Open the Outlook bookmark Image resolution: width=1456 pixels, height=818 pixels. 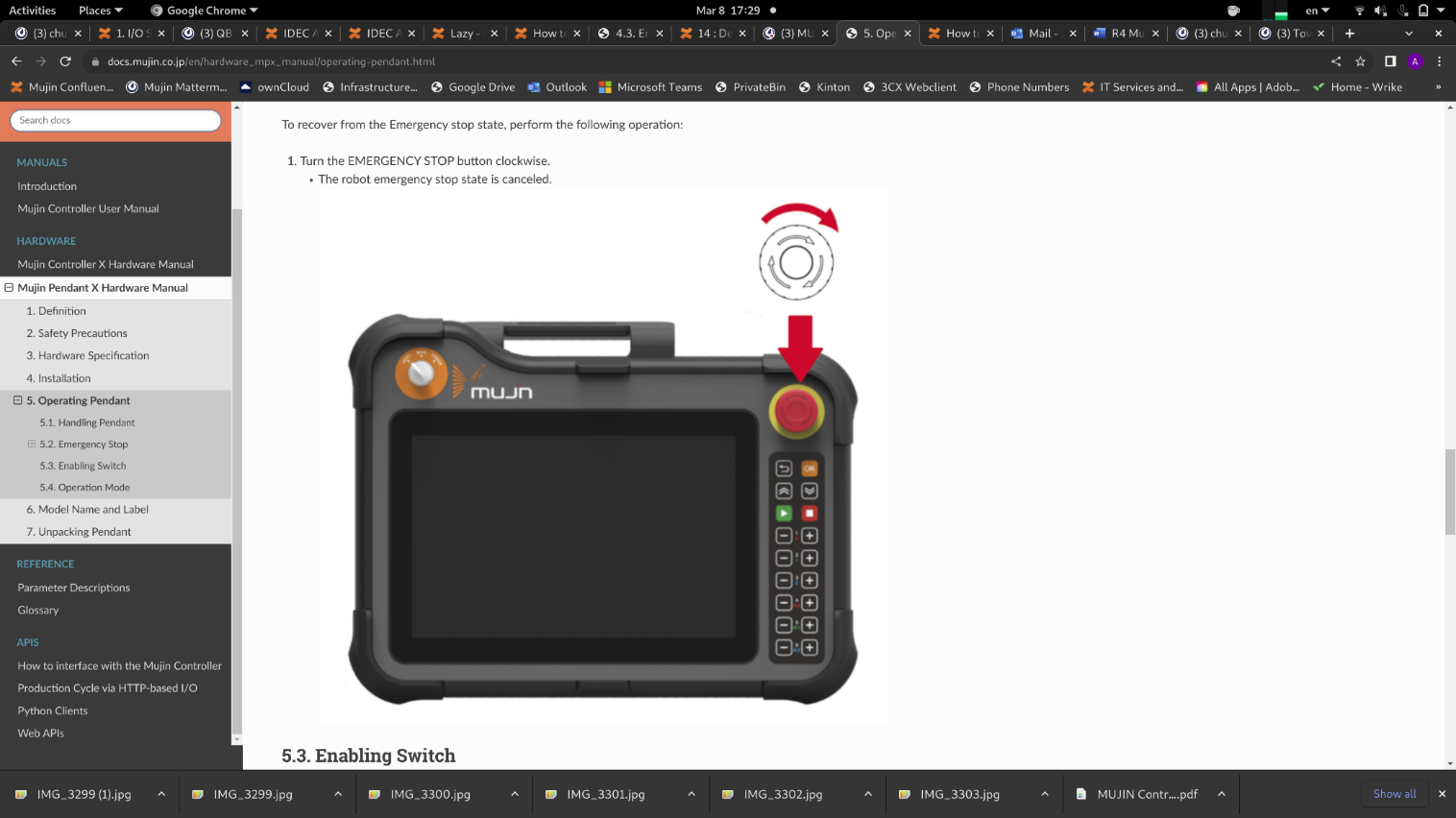557,87
